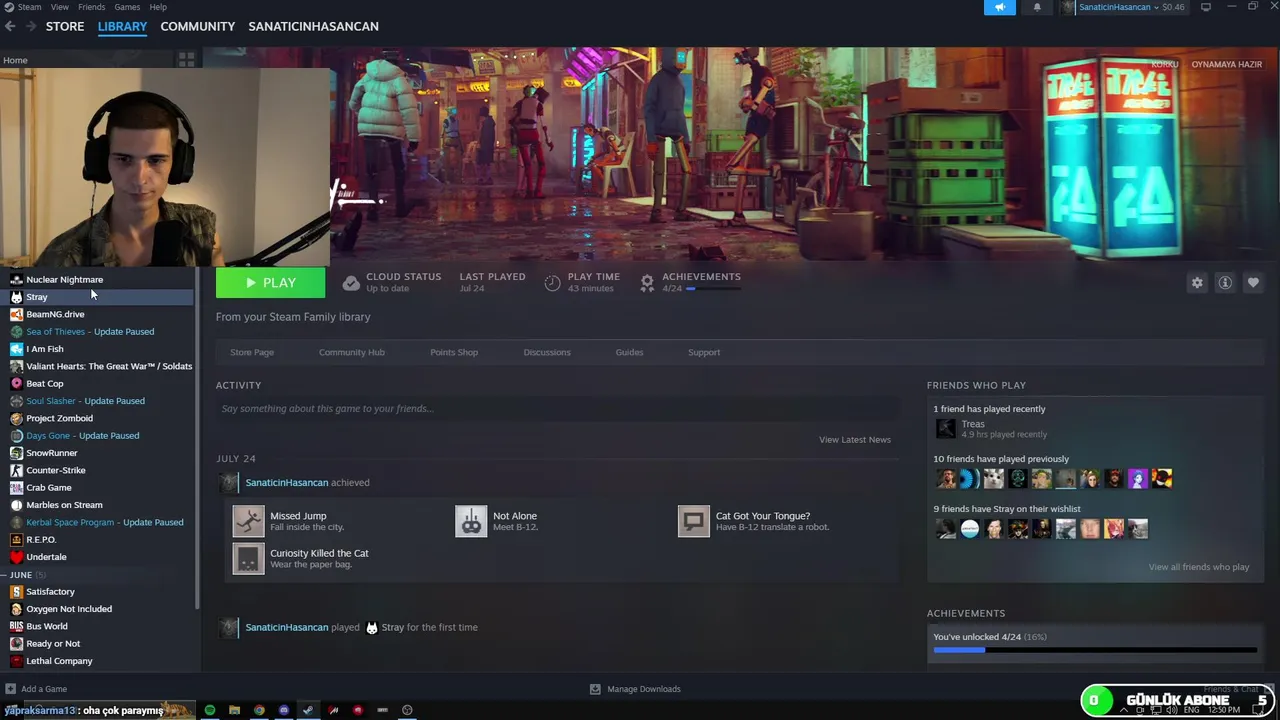Open friend Treas avatar
The height and width of the screenshot is (720, 1280).
(945, 429)
